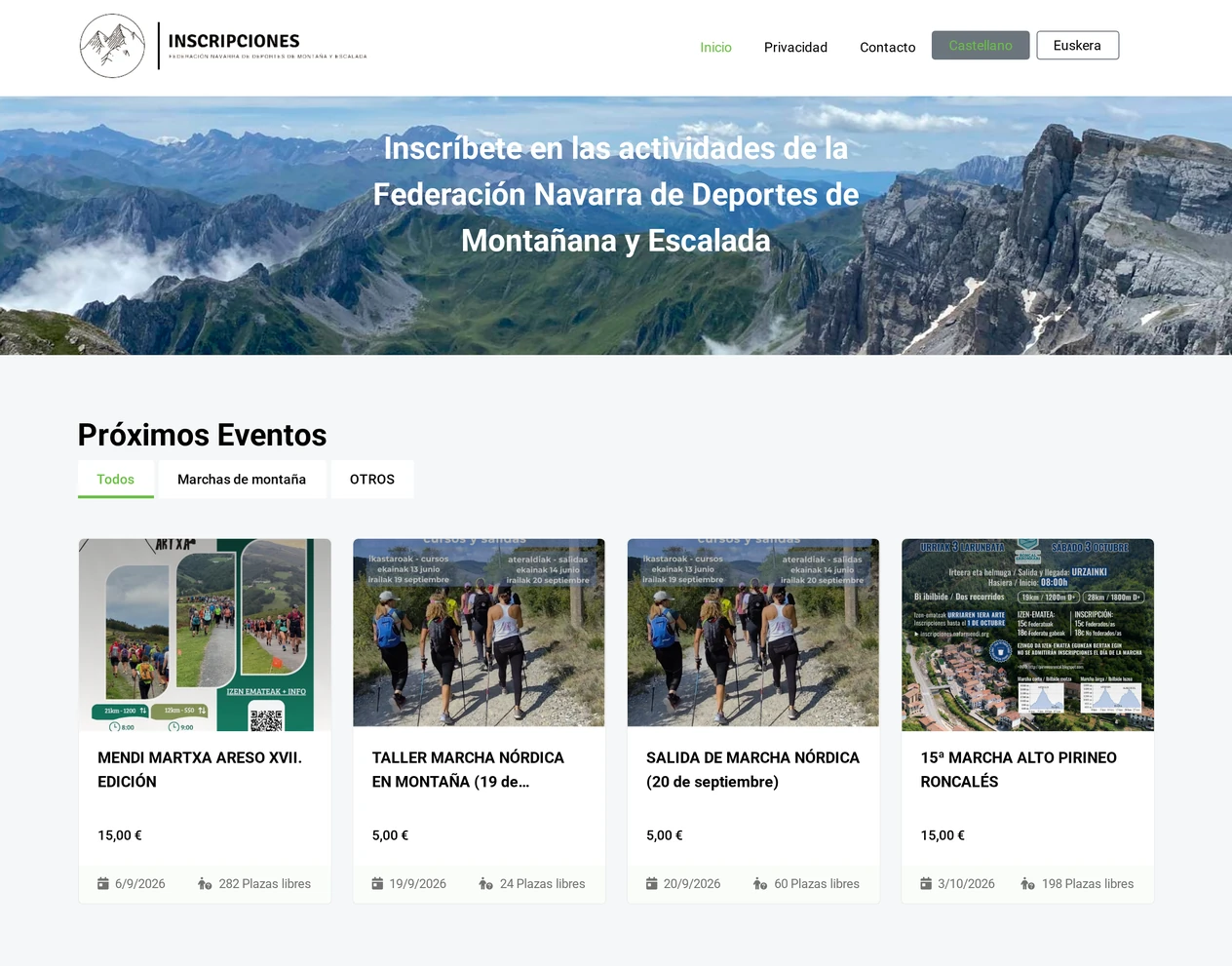Open the Inicio menu item

[715, 47]
